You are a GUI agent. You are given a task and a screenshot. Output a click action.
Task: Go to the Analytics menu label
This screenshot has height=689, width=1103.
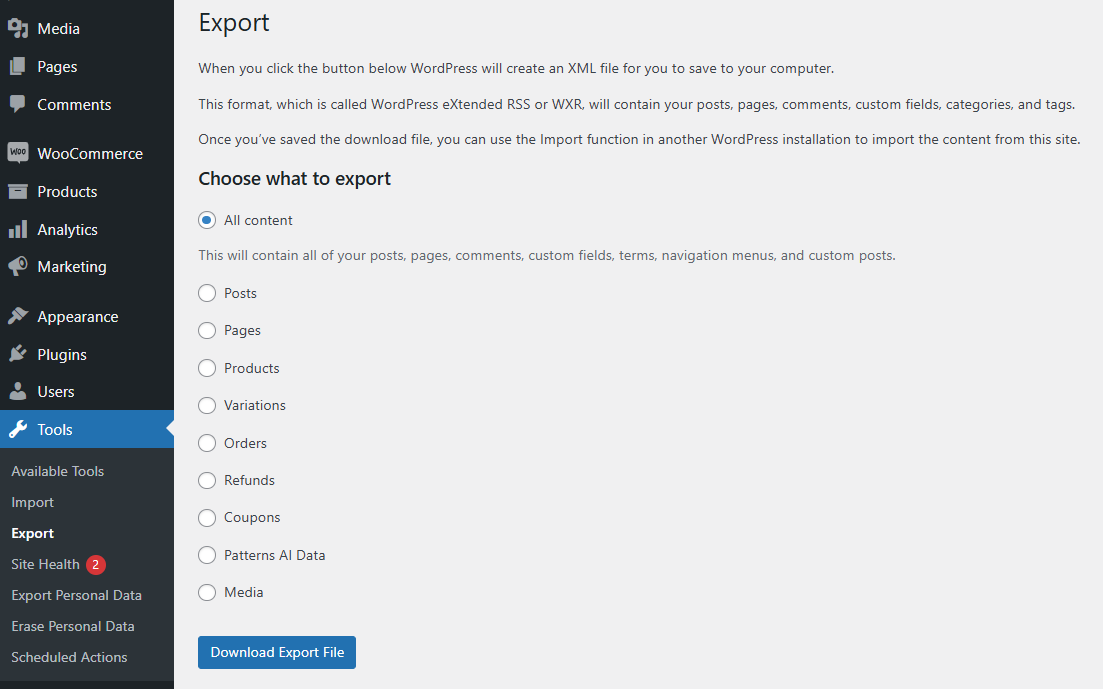[x=68, y=230]
